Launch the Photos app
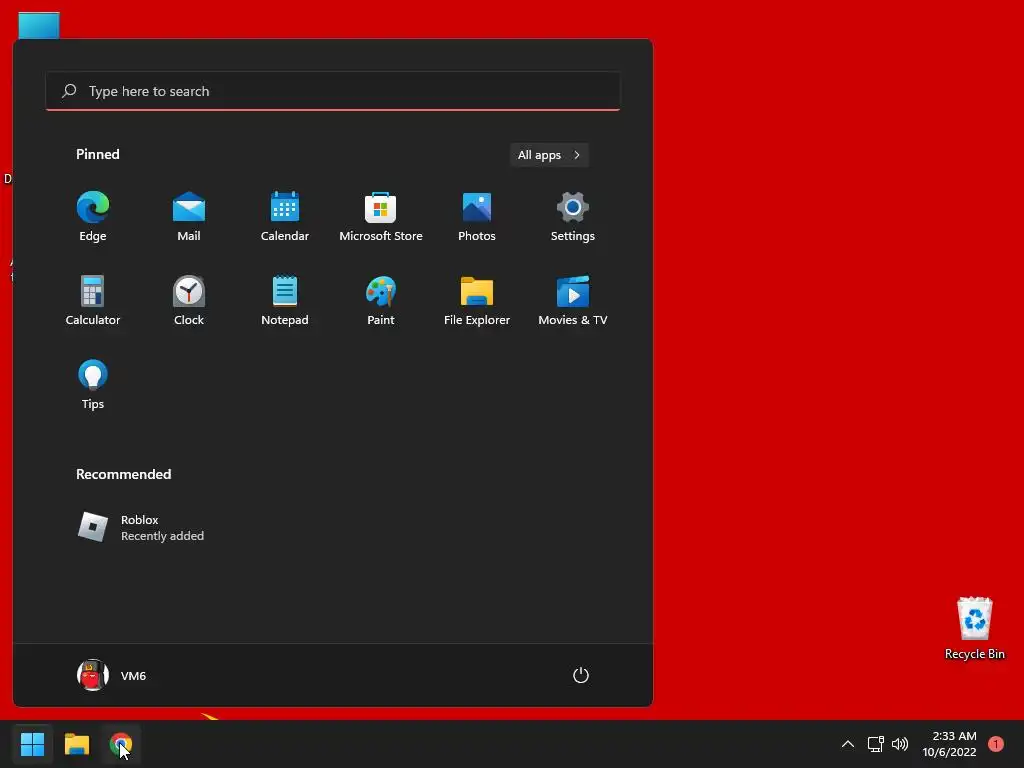Image resolution: width=1024 pixels, height=768 pixels. [x=477, y=217]
